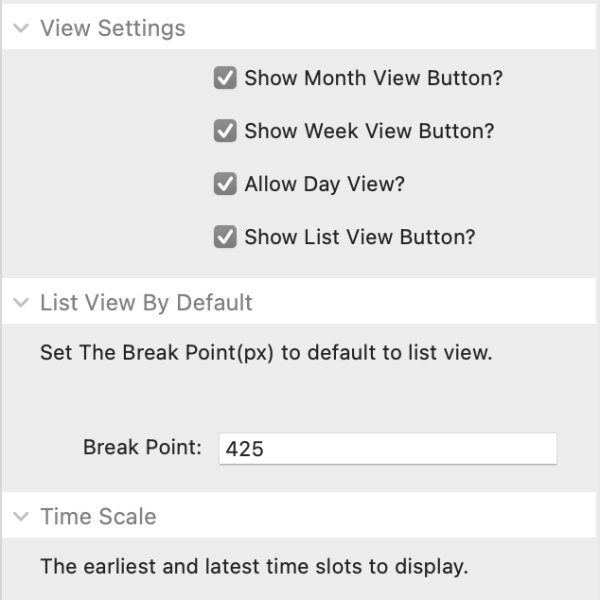Screen dimensions: 600x600
Task: Click the earliest and latest time slots description
Action: (253, 567)
